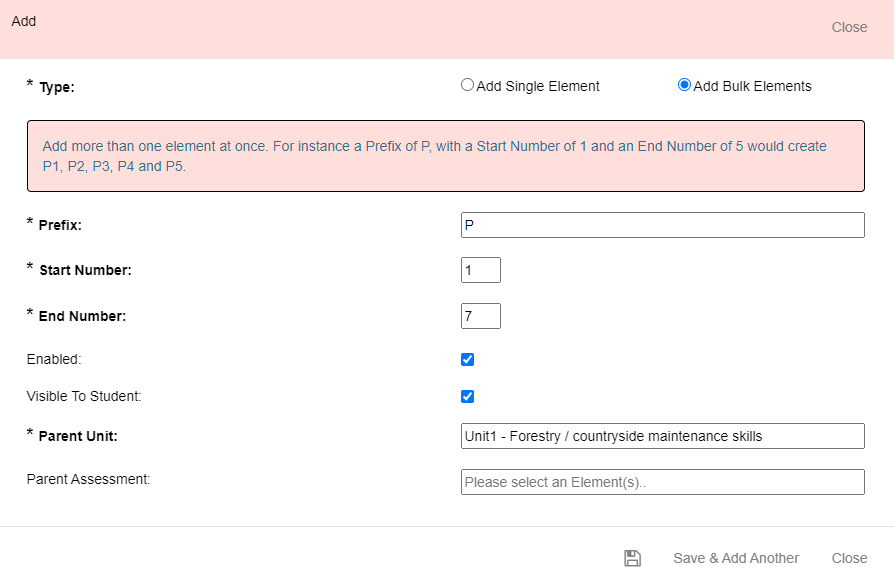
Task: Click the Enabled label text
Action: pyautogui.click(x=54, y=360)
